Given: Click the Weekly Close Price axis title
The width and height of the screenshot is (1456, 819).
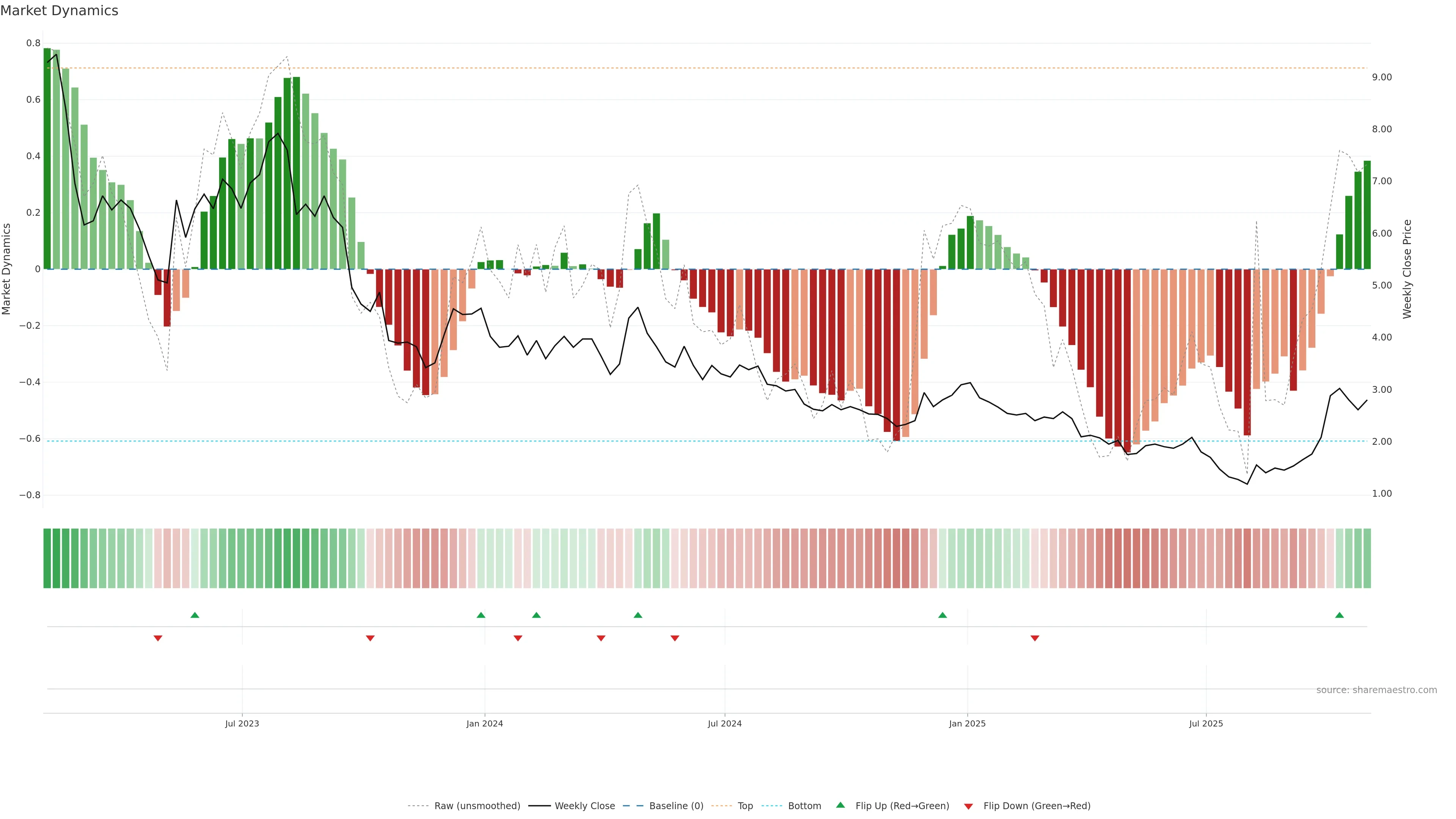Looking at the screenshot, I should [x=1407, y=269].
